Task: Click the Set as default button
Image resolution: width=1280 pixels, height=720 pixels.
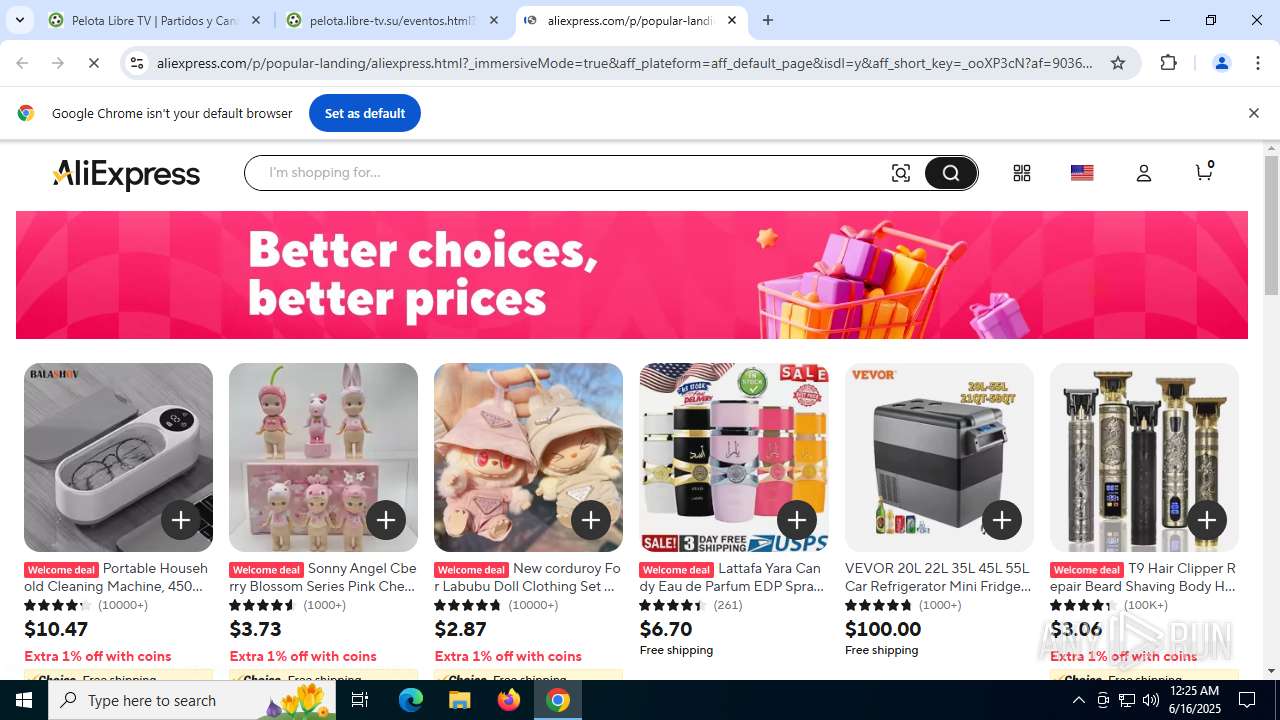Action: 365,113
